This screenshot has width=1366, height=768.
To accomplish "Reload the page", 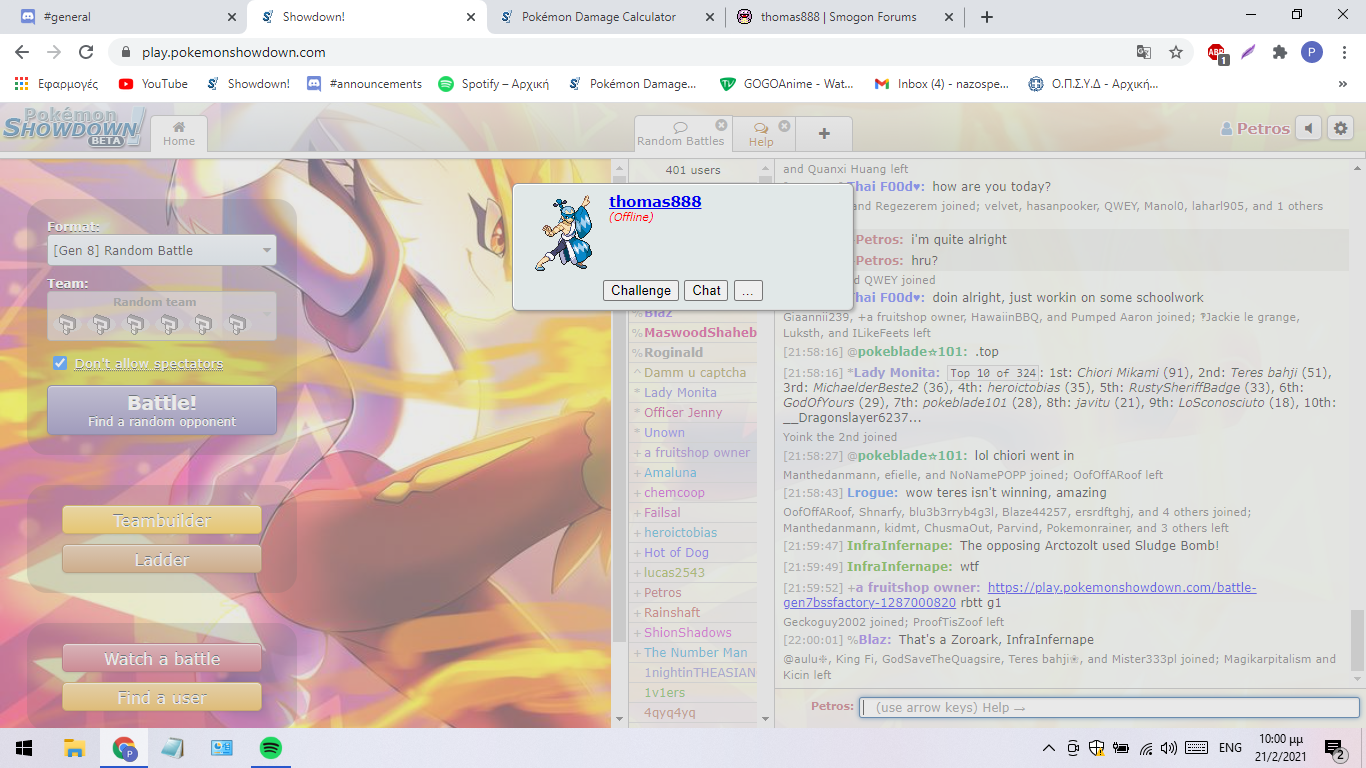I will (x=86, y=52).
